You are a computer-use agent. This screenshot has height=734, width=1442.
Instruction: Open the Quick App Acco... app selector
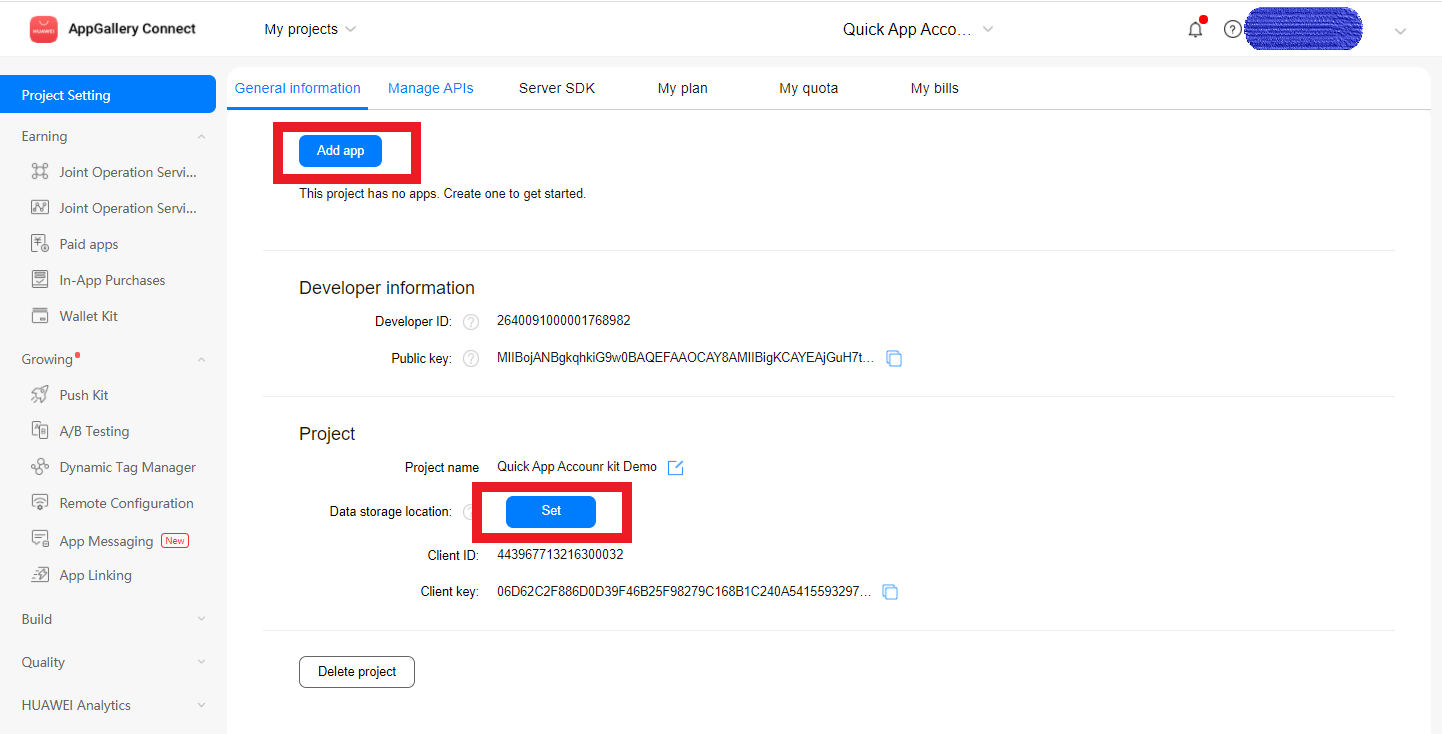pyautogui.click(x=918, y=29)
